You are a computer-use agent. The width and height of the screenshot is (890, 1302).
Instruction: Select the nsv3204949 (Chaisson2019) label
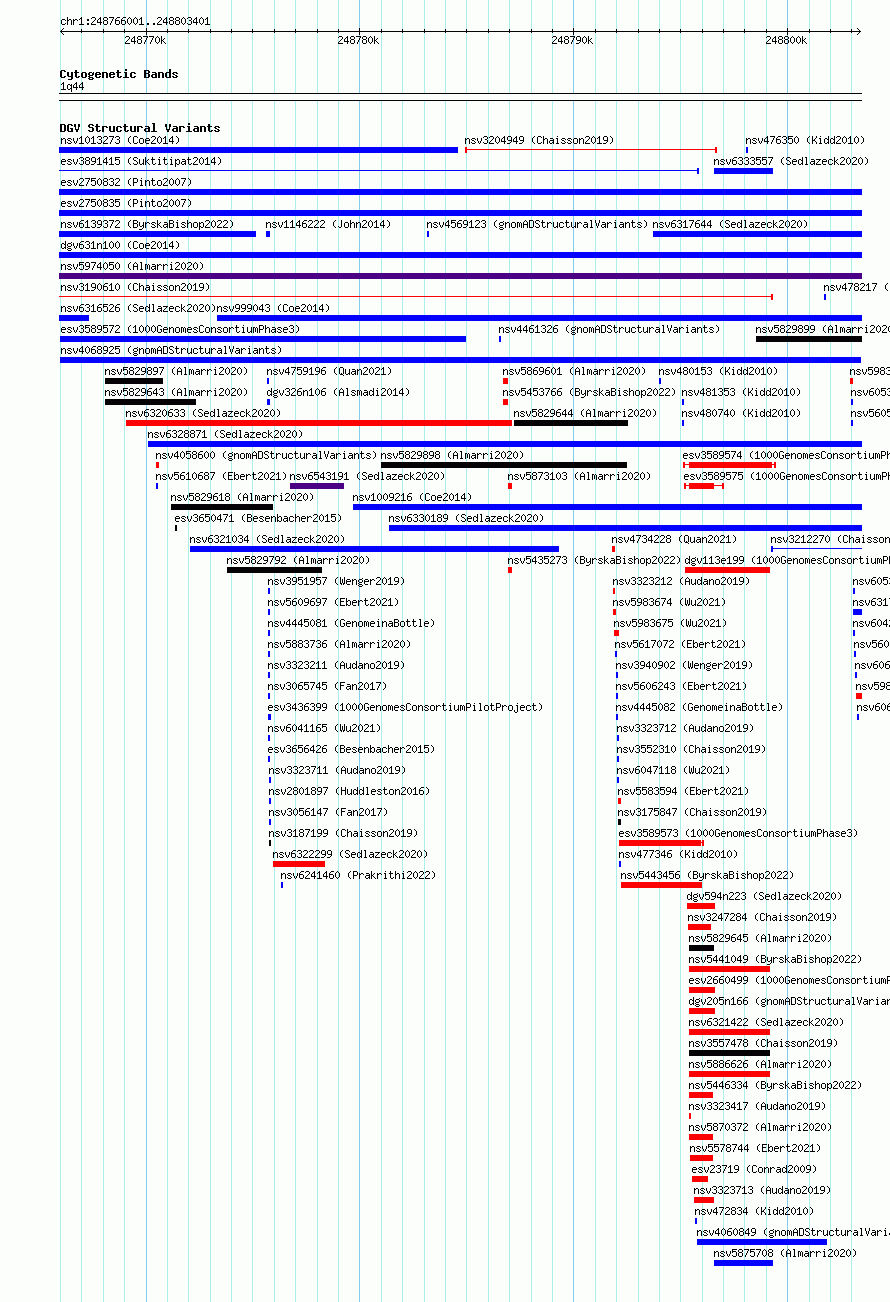(539, 140)
